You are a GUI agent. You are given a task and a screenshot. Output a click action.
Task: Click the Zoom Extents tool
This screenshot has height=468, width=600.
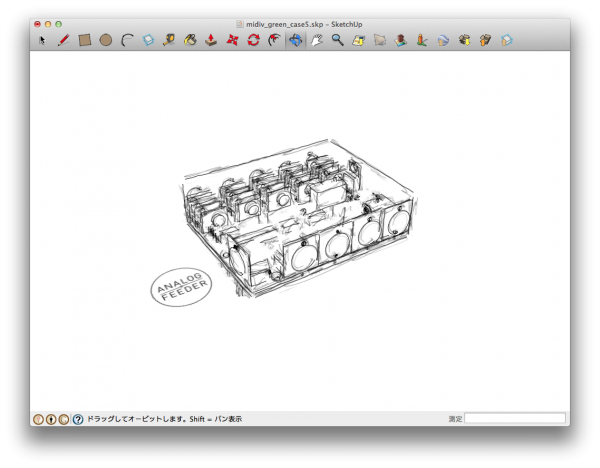358,41
